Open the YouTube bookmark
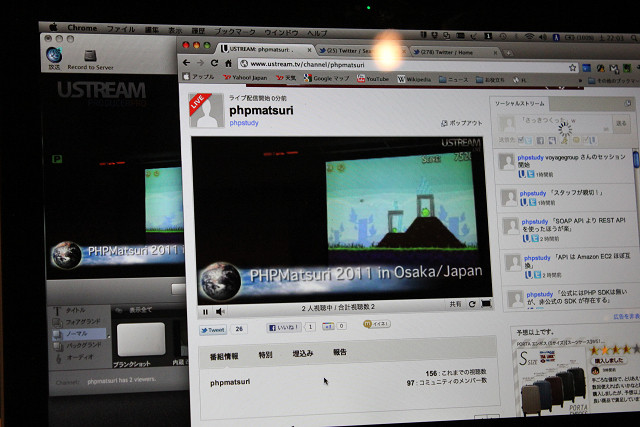 [x=373, y=79]
